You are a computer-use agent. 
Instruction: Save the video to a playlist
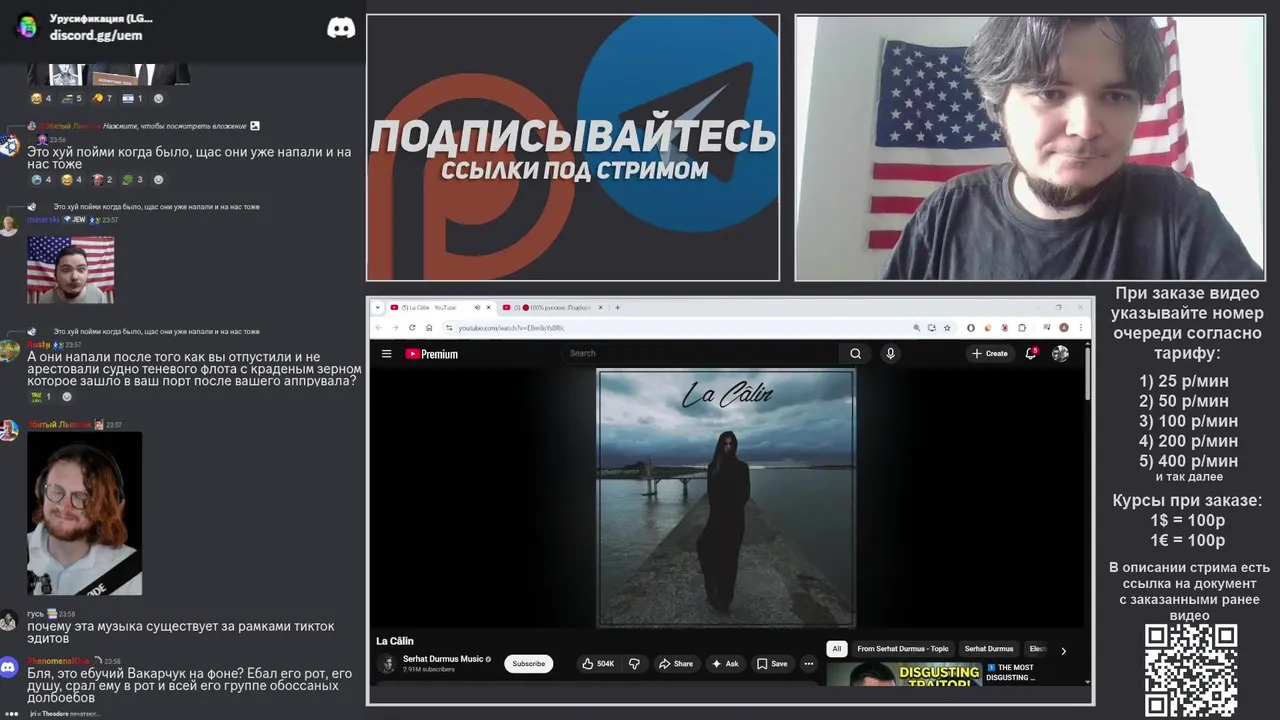772,663
